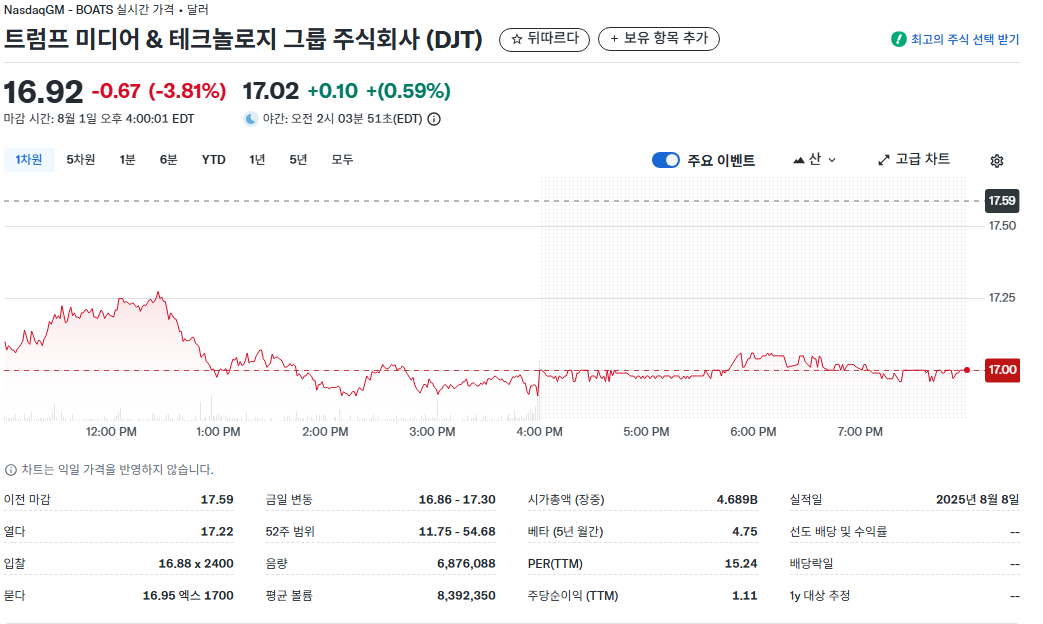The width and height of the screenshot is (1043, 624).
Task: Click the 베타 value 4.75
Action: (744, 532)
